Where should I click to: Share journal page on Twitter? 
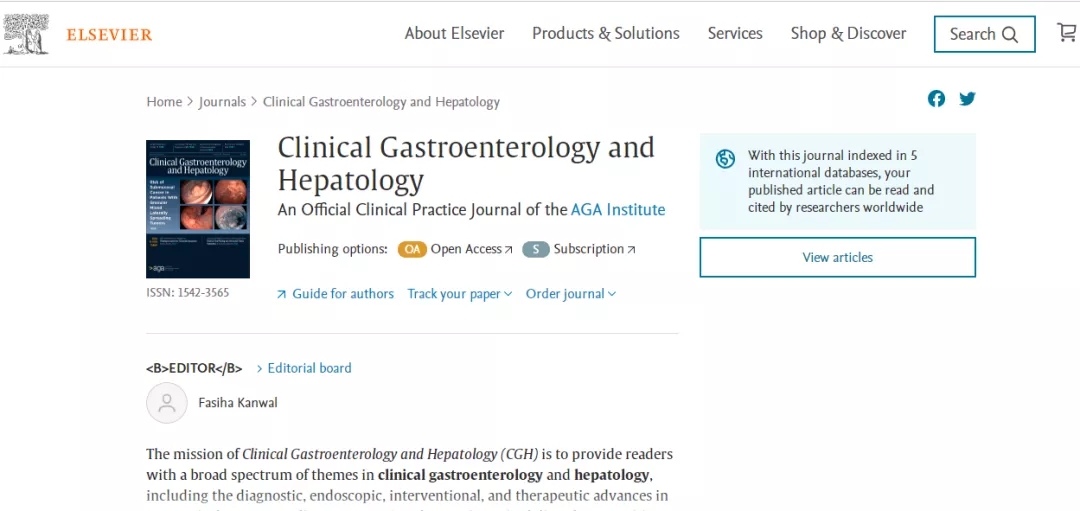tap(967, 98)
